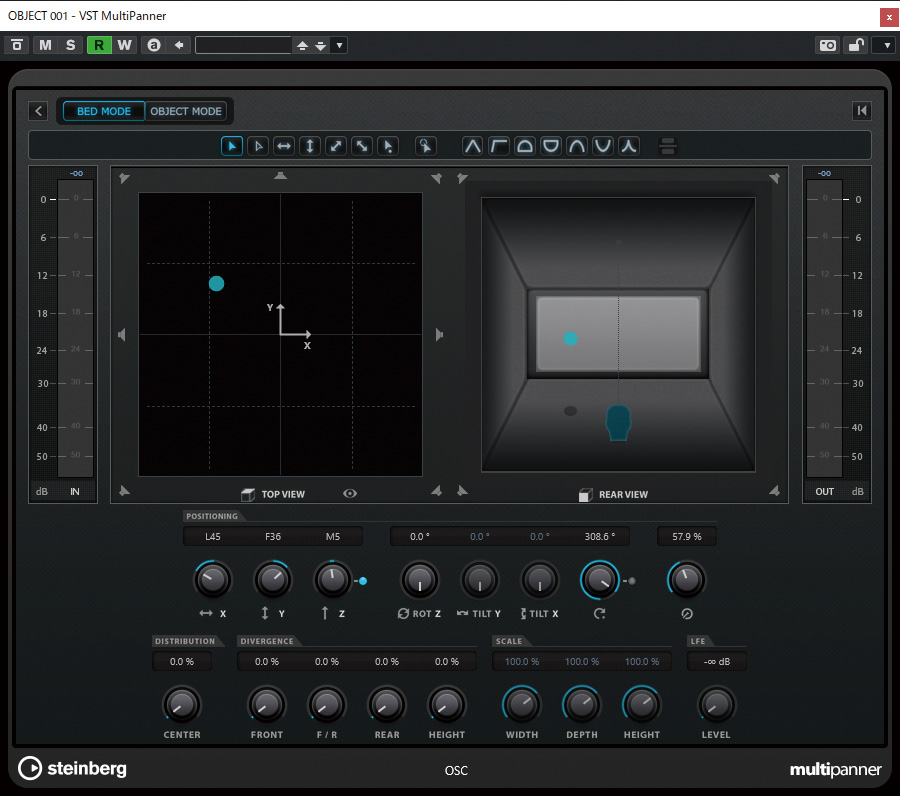Click the 57.9 % value field
The image size is (900, 796).
point(687,537)
